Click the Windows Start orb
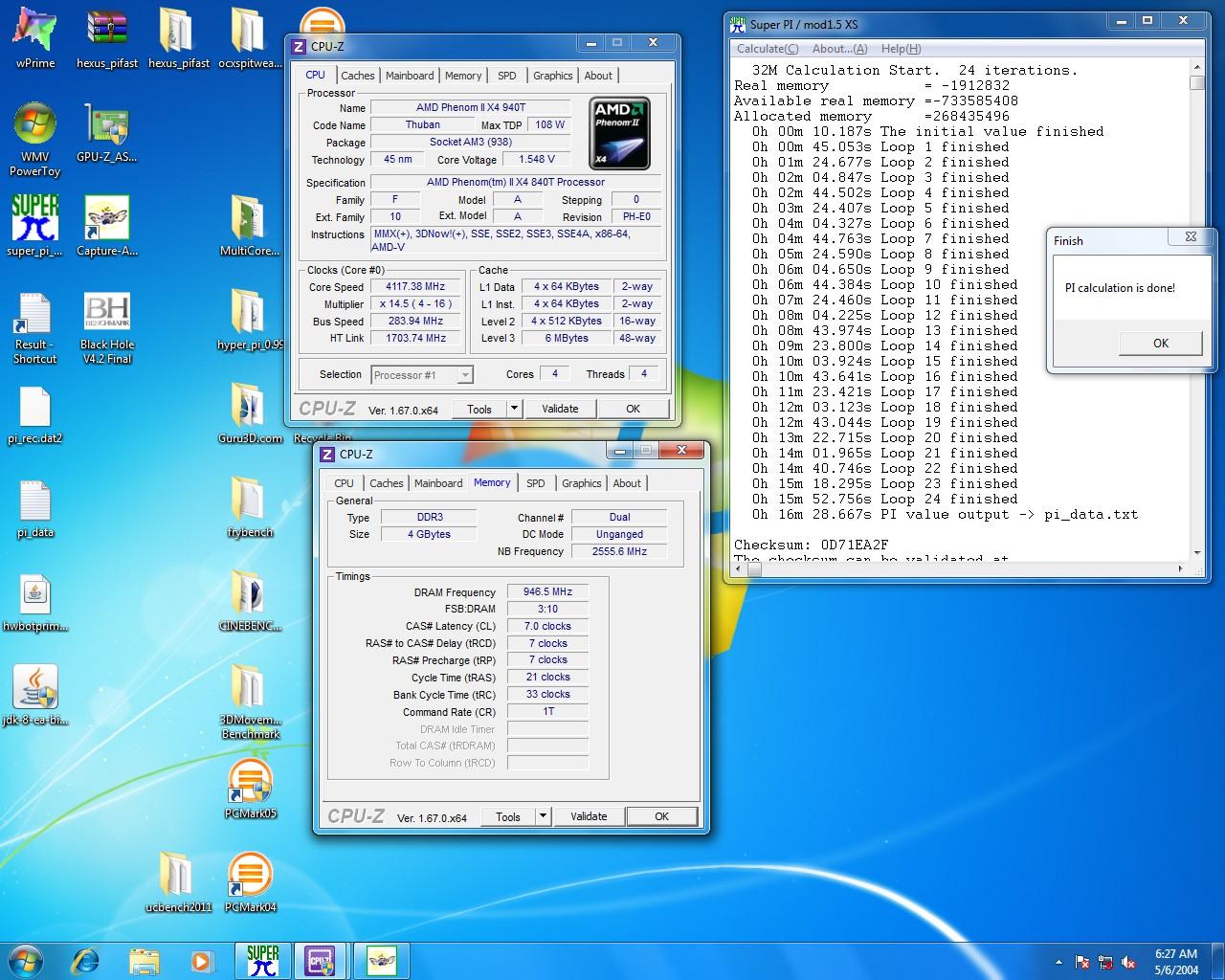Screen dimensions: 1225x980 (x=26, y=960)
